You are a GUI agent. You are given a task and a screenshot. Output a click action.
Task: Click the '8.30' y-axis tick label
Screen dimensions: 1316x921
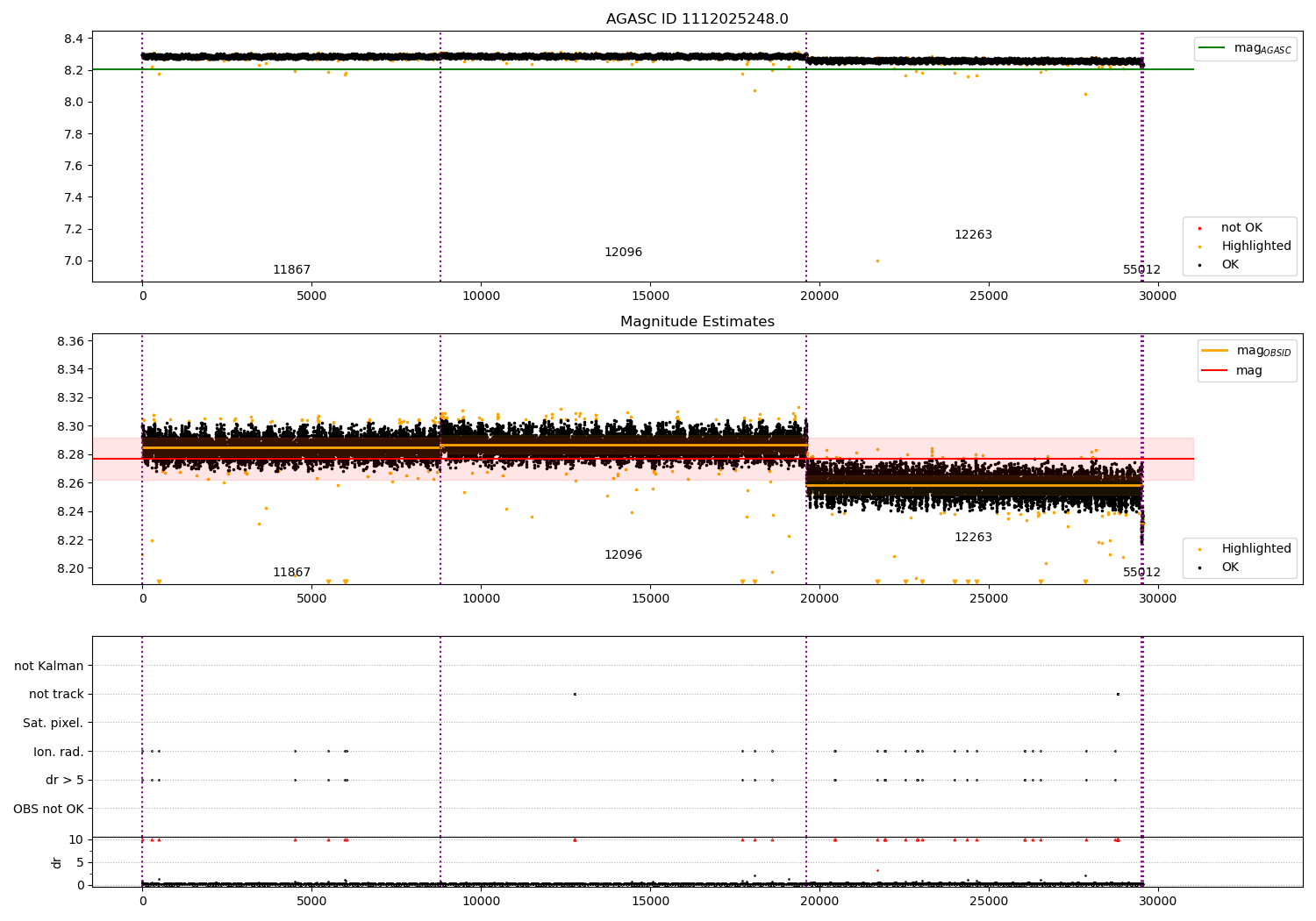pyautogui.click(x=70, y=426)
